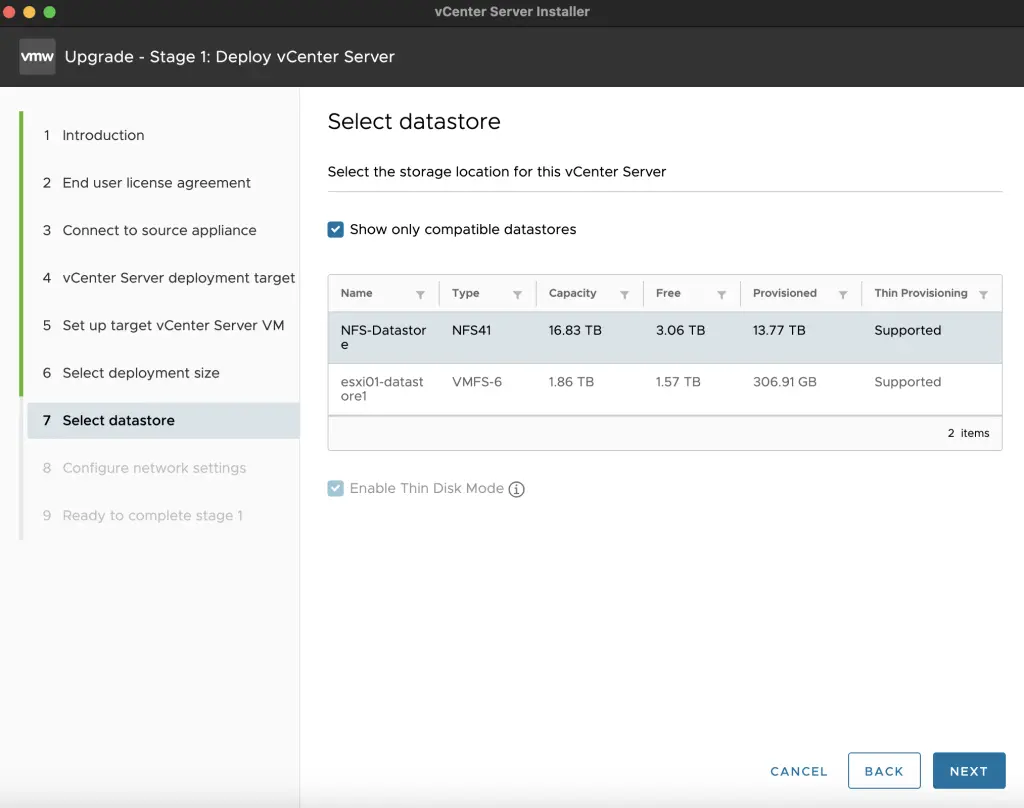Select the NFS-Datastore row
This screenshot has height=808, width=1024.
pyautogui.click(x=600, y=337)
